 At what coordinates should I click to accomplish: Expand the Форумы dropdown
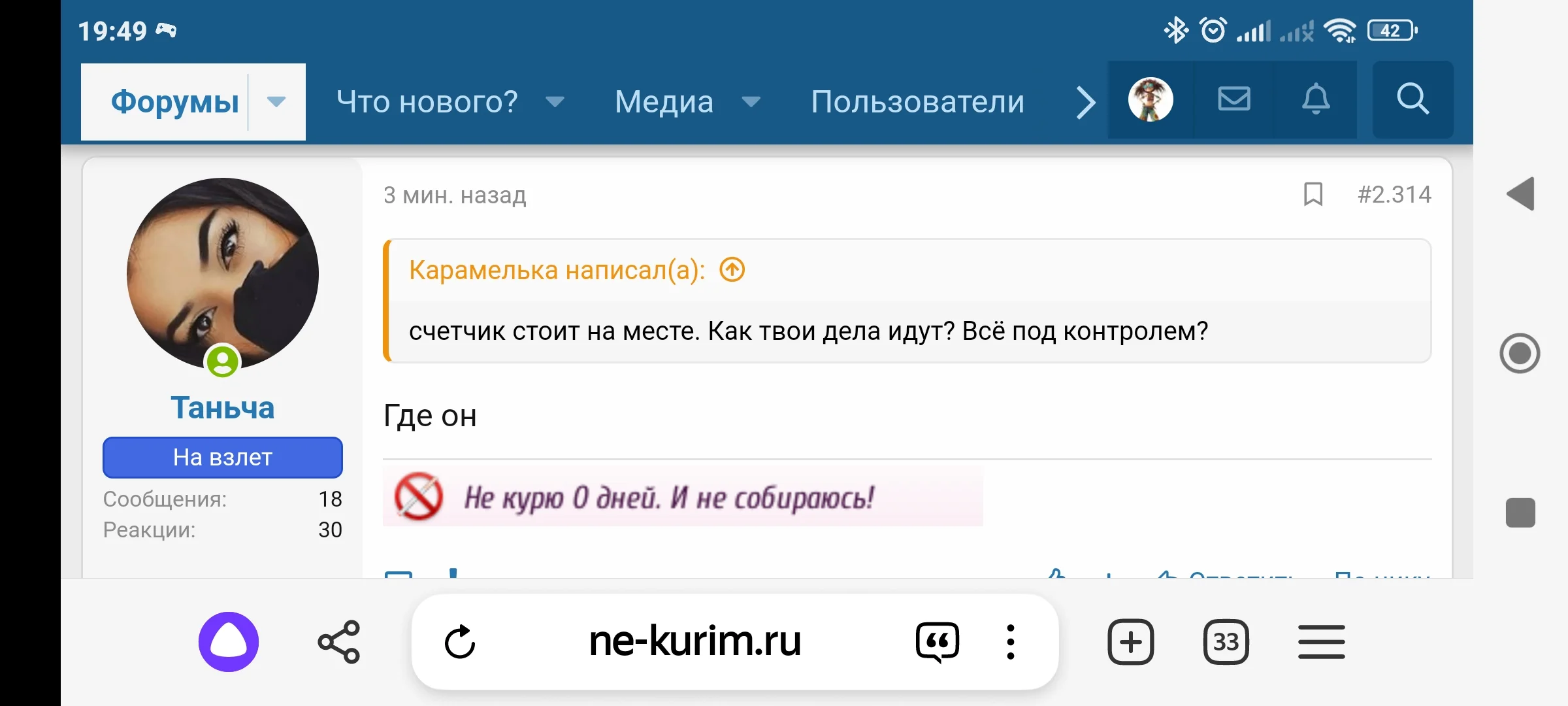[276, 102]
